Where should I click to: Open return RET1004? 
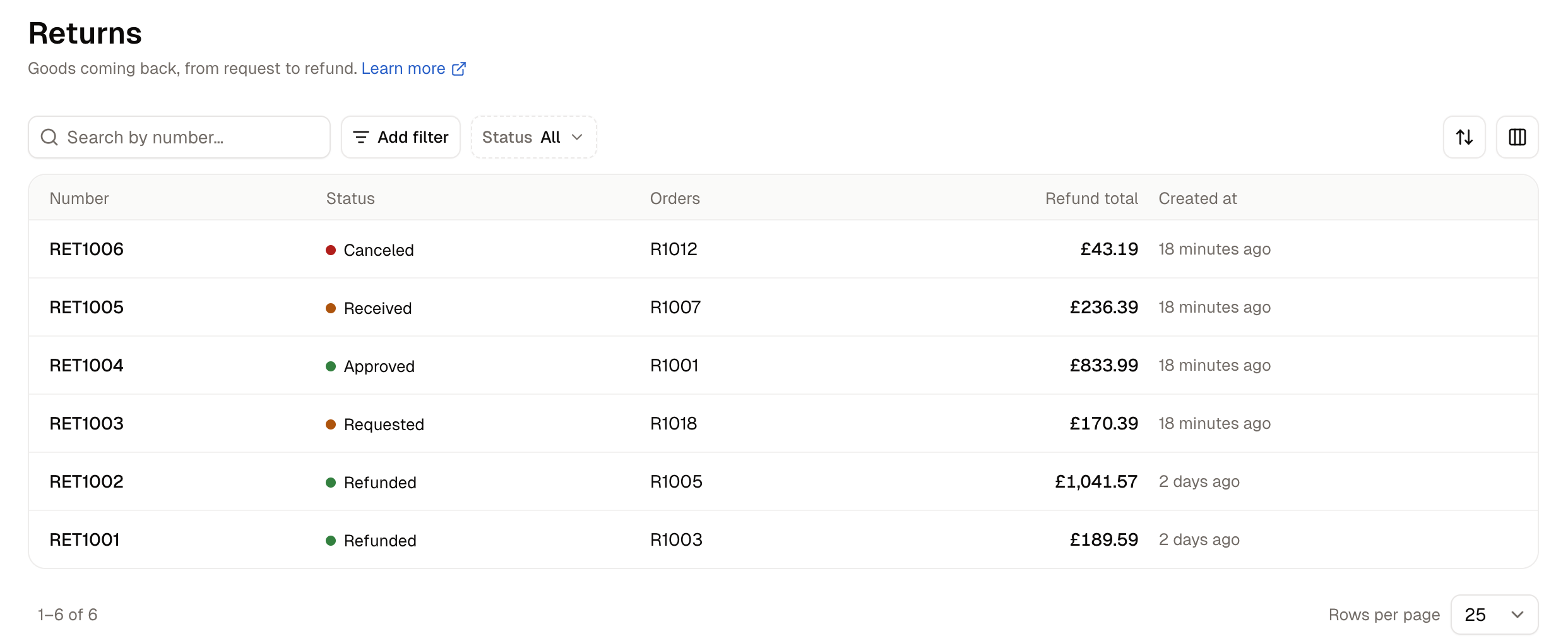pyautogui.click(x=86, y=365)
